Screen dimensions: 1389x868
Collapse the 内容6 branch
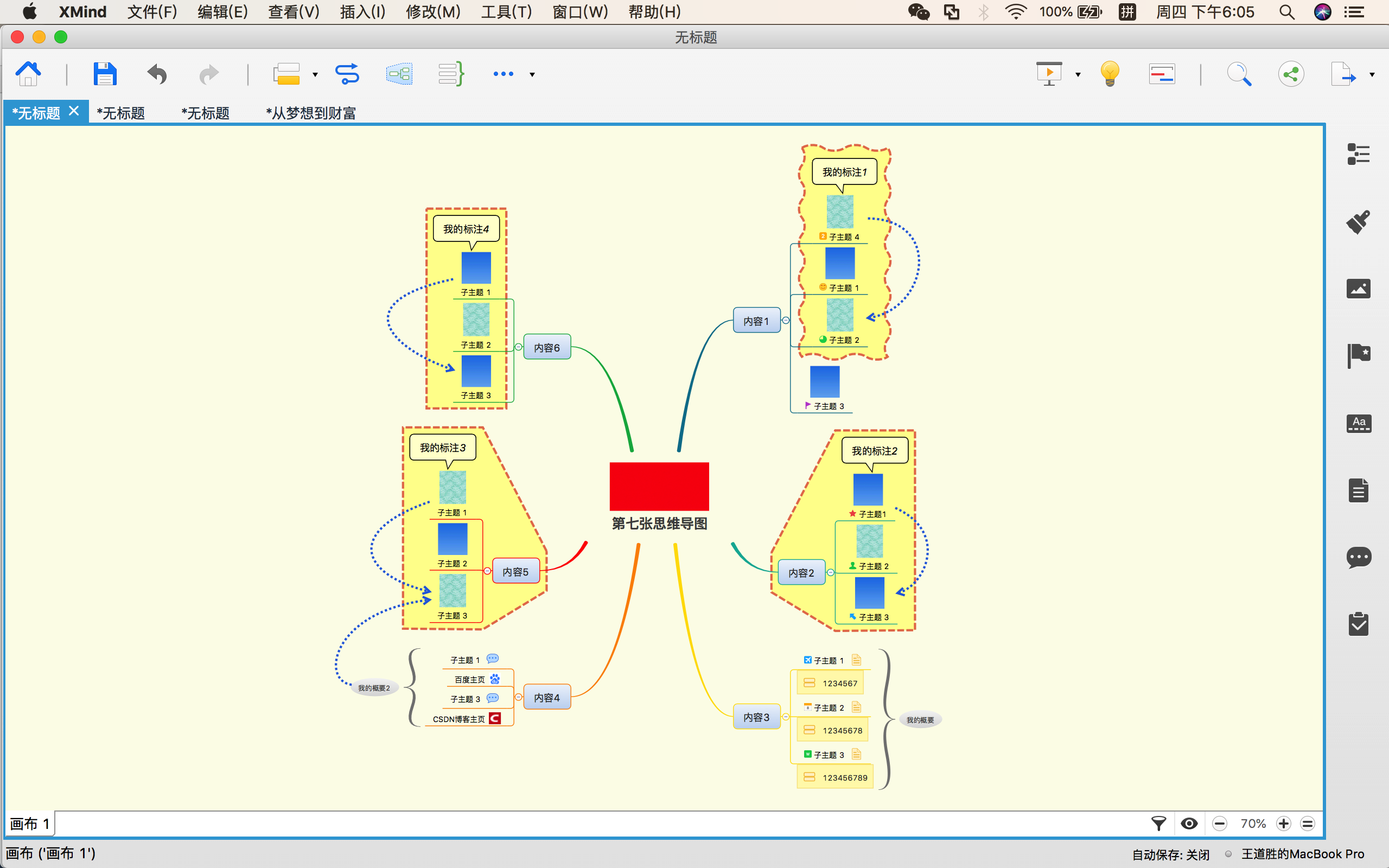pyautogui.click(x=518, y=347)
